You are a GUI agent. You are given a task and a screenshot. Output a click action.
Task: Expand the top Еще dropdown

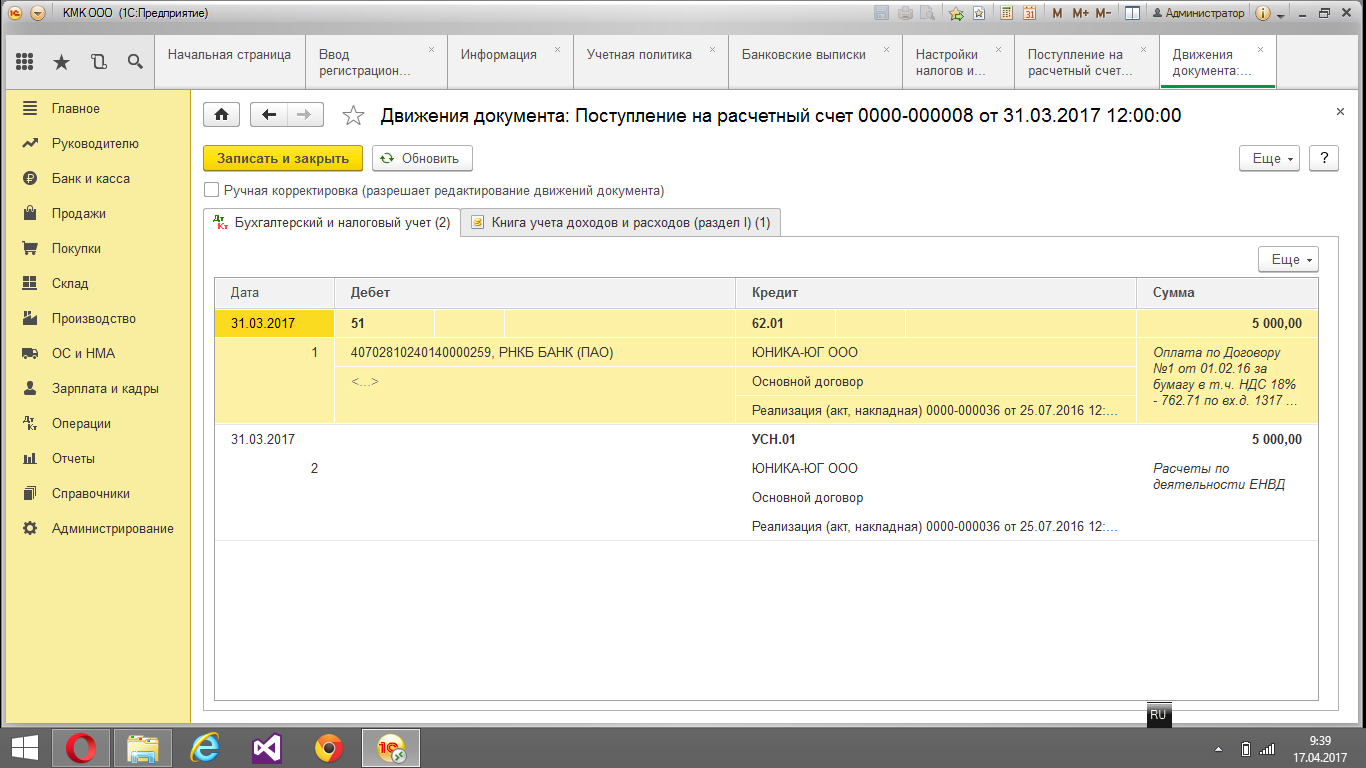coord(1269,158)
